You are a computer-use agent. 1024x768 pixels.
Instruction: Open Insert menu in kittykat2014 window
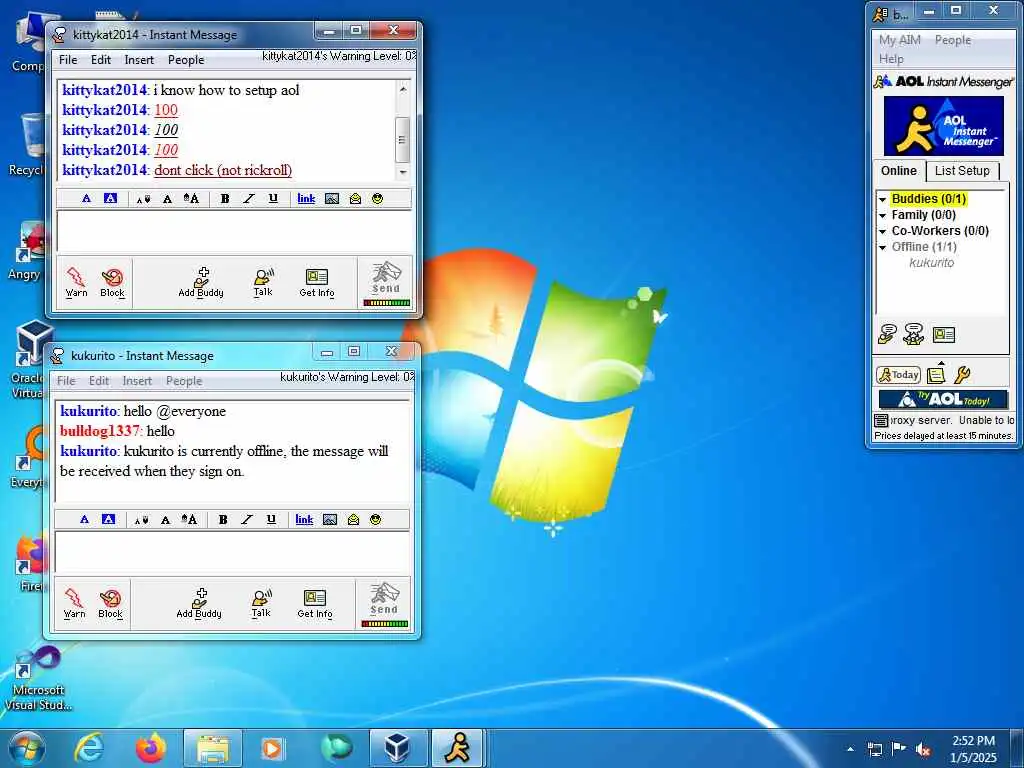[139, 59]
